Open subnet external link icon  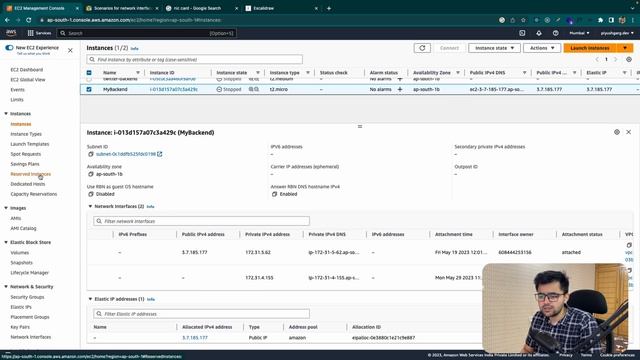pyautogui.click(x=160, y=154)
